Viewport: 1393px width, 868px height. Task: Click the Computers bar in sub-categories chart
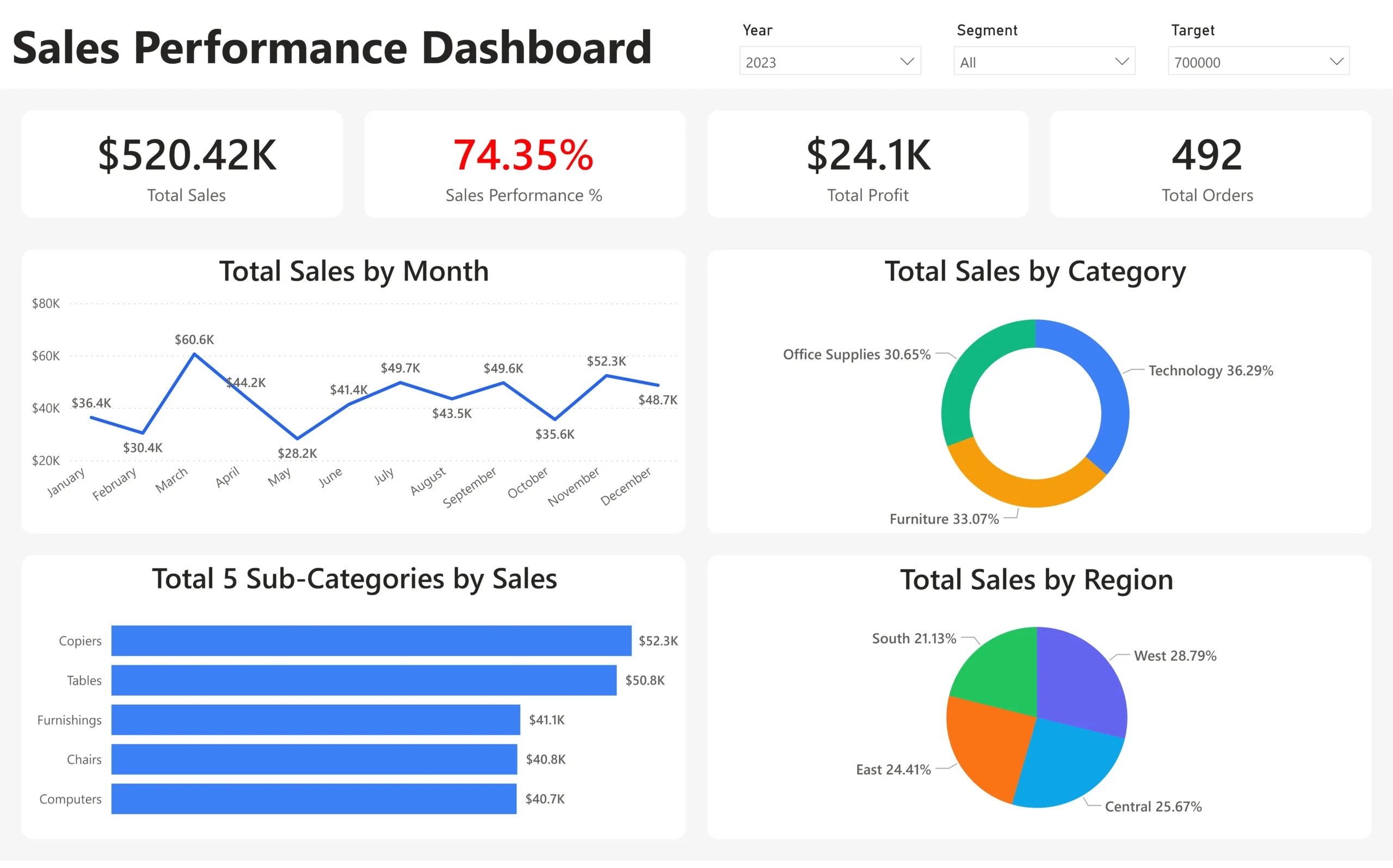313,798
